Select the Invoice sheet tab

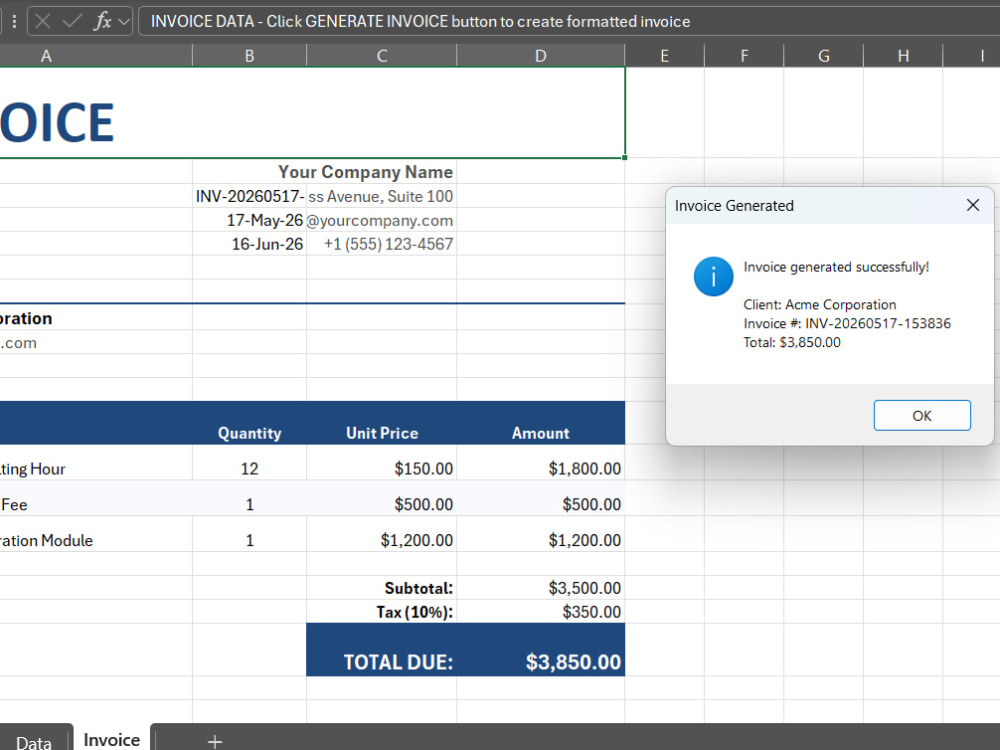[x=112, y=739]
